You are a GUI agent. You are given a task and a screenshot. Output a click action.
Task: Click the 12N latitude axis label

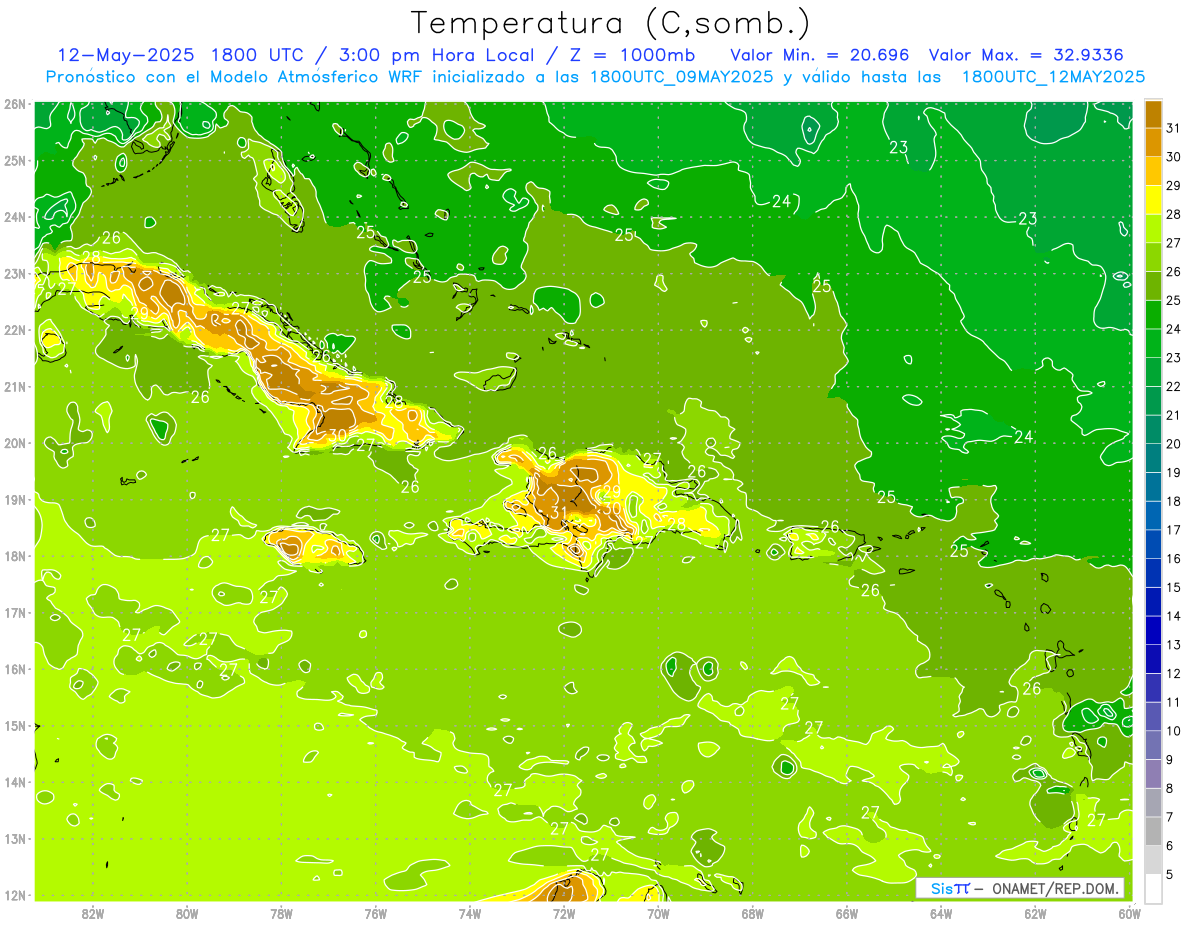click(x=14, y=895)
